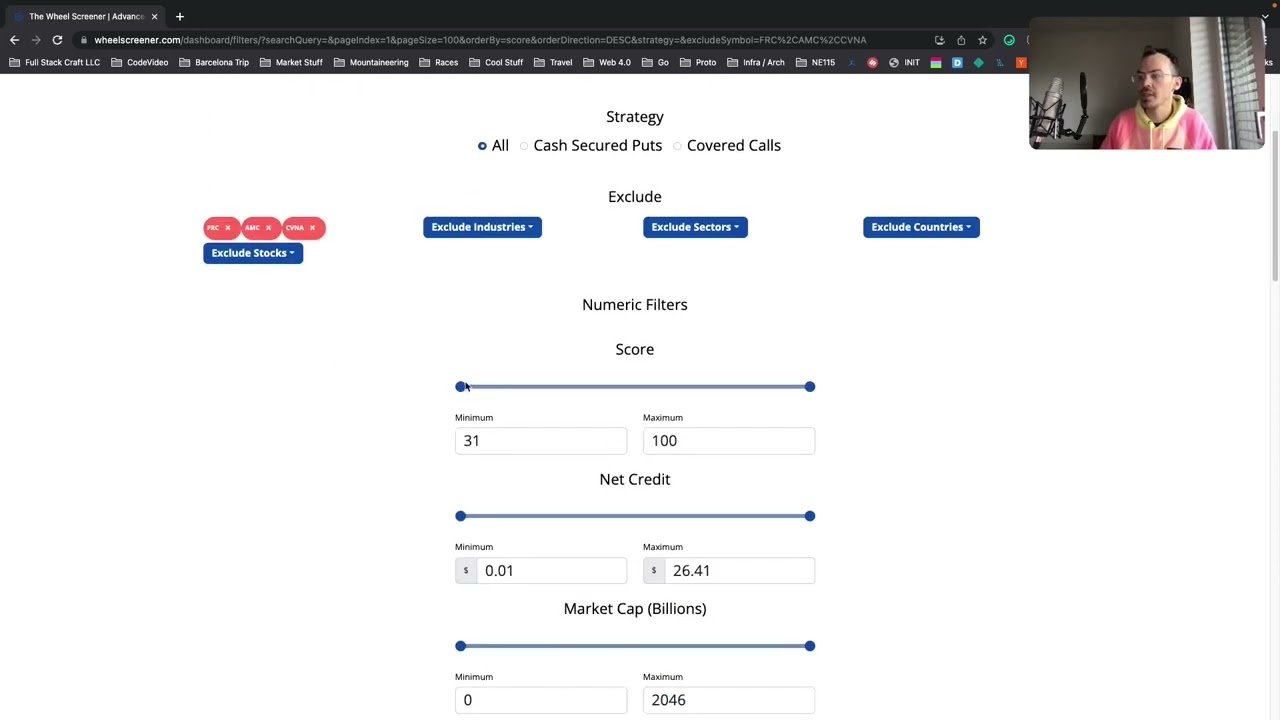Focus the Score maximum input field
Image resolution: width=1280 pixels, height=720 pixels.
pos(729,441)
